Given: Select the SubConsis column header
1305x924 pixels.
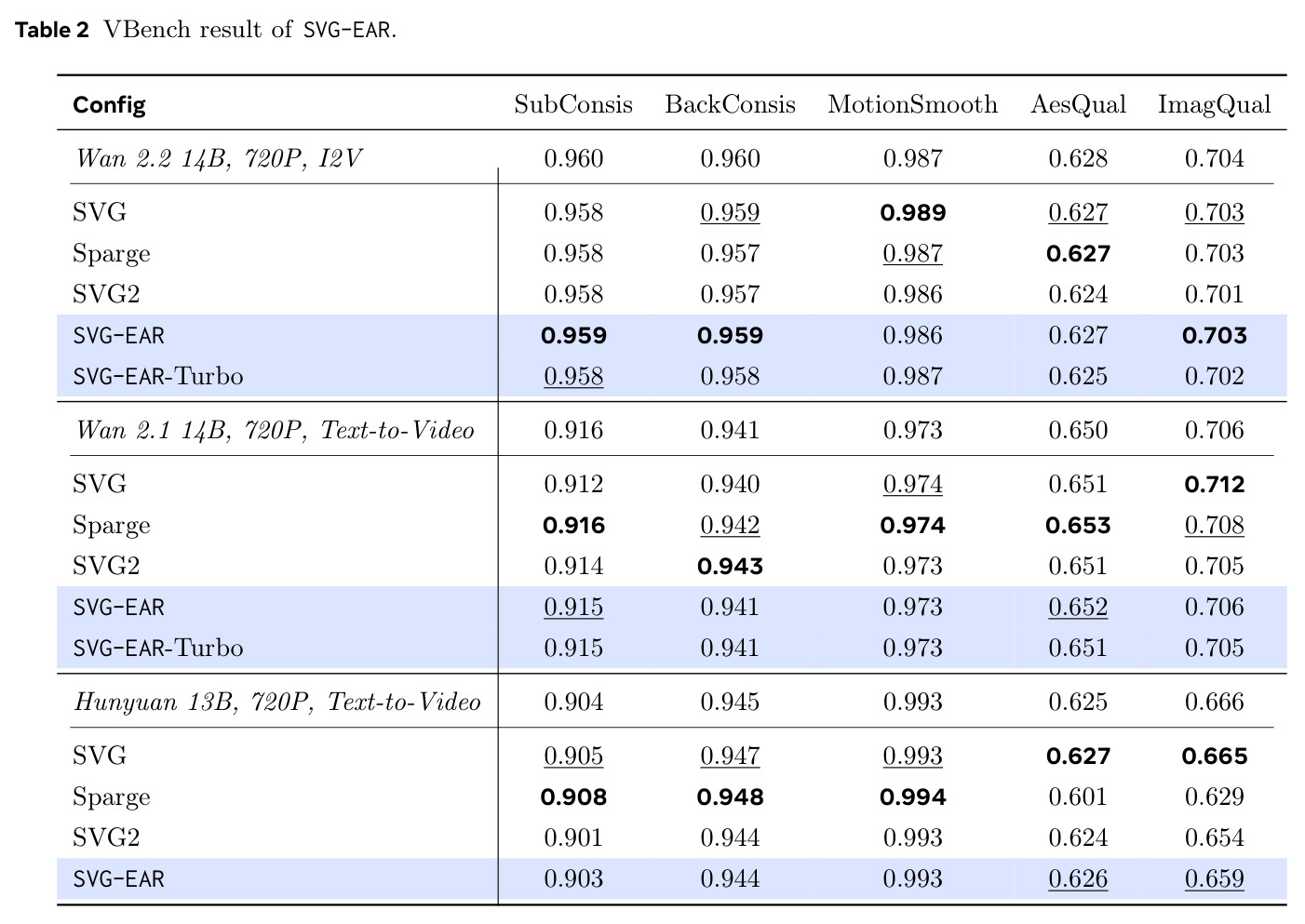Looking at the screenshot, I should [573, 104].
